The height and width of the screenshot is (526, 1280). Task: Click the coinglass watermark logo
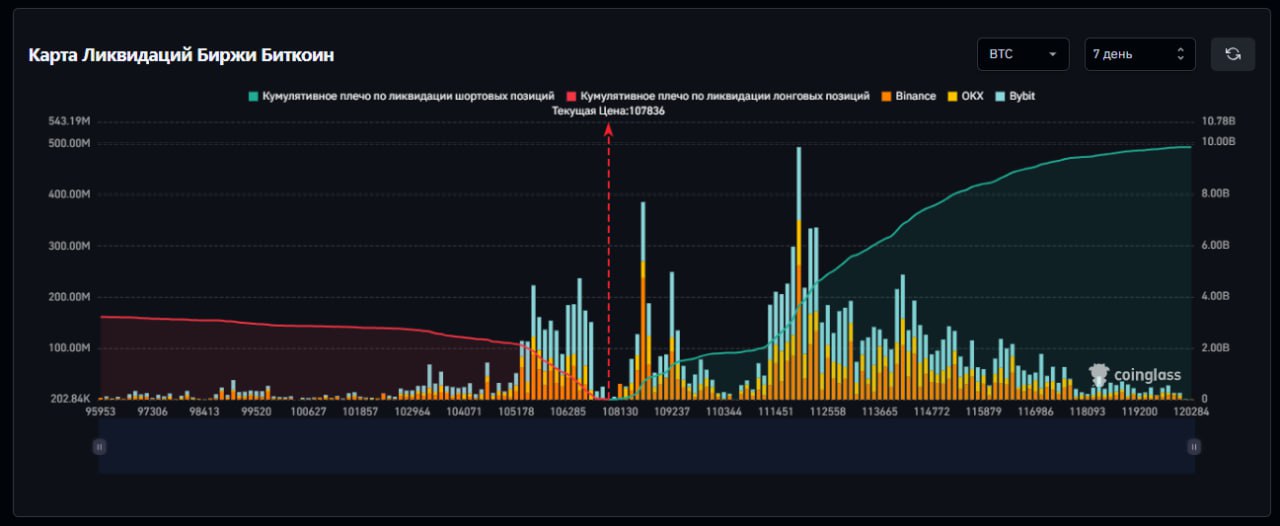pyautogui.click(x=1135, y=375)
